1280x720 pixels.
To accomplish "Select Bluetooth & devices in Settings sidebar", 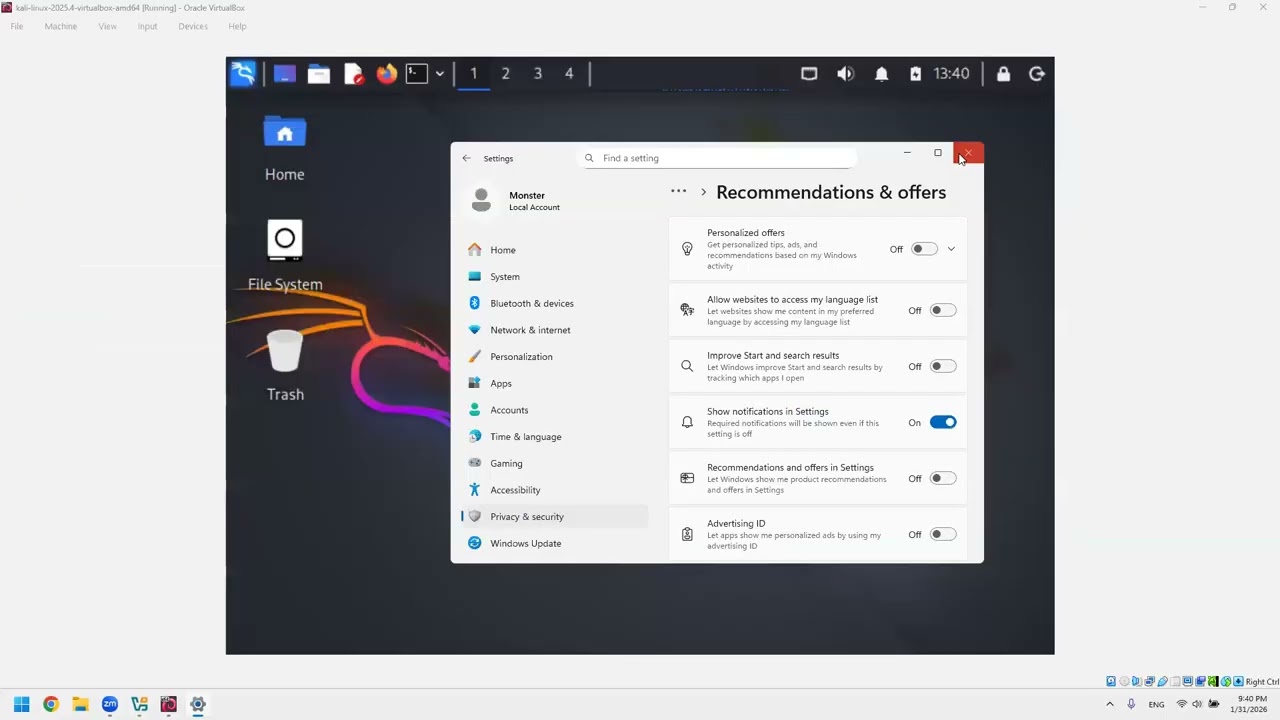I will pyautogui.click(x=555, y=303).
